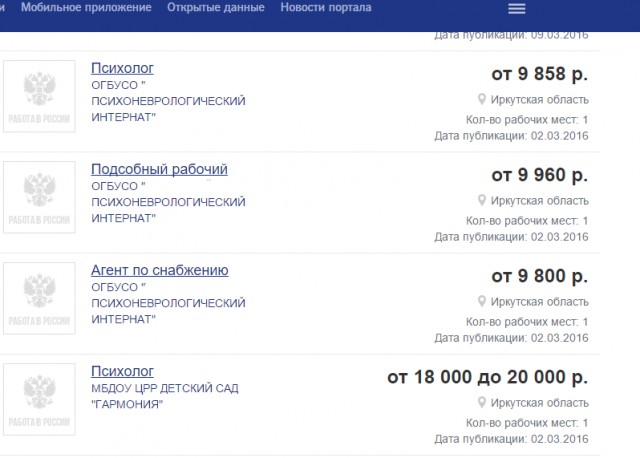Click the salary text от 9 800 р.
The height and width of the screenshot is (458, 640).
539,276
